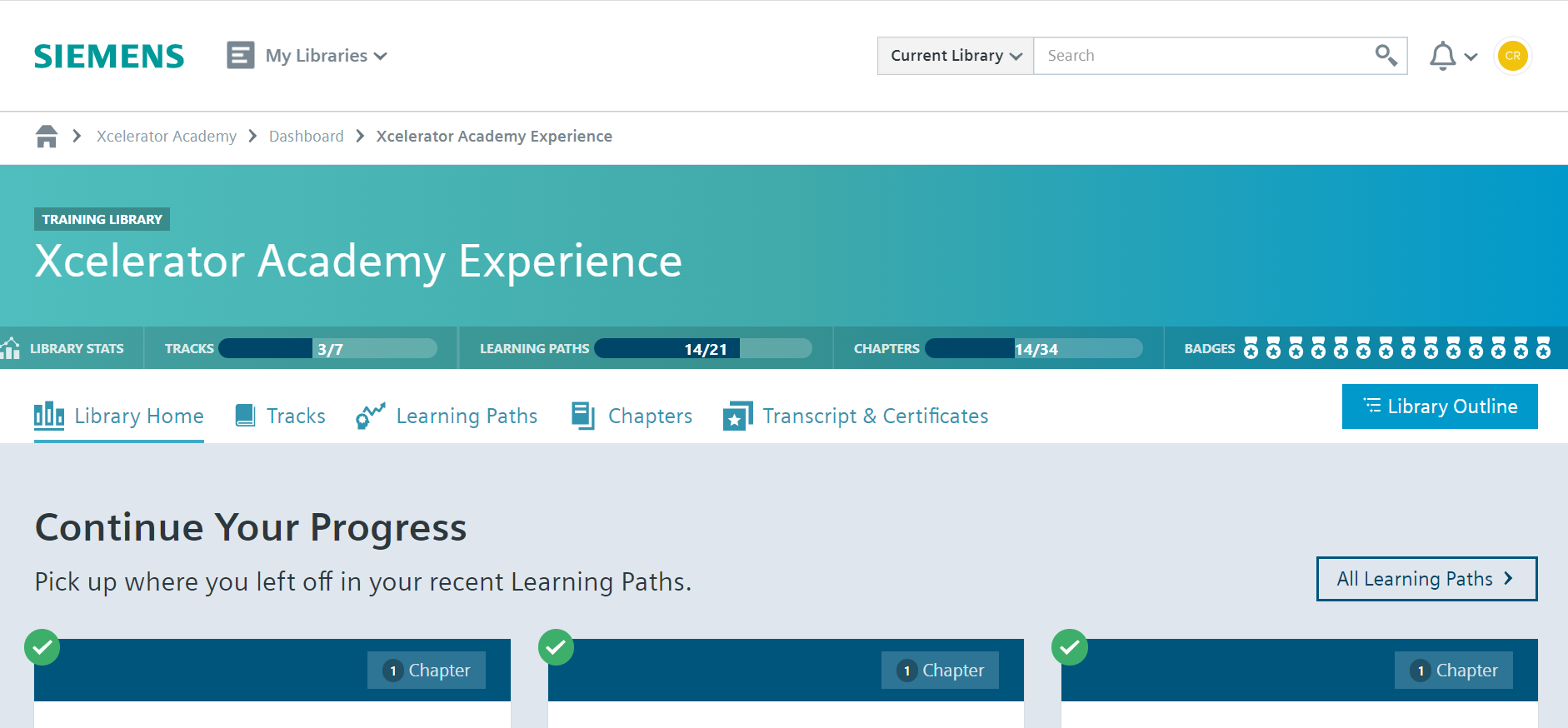Click the All Learning Paths button

click(x=1426, y=579)
